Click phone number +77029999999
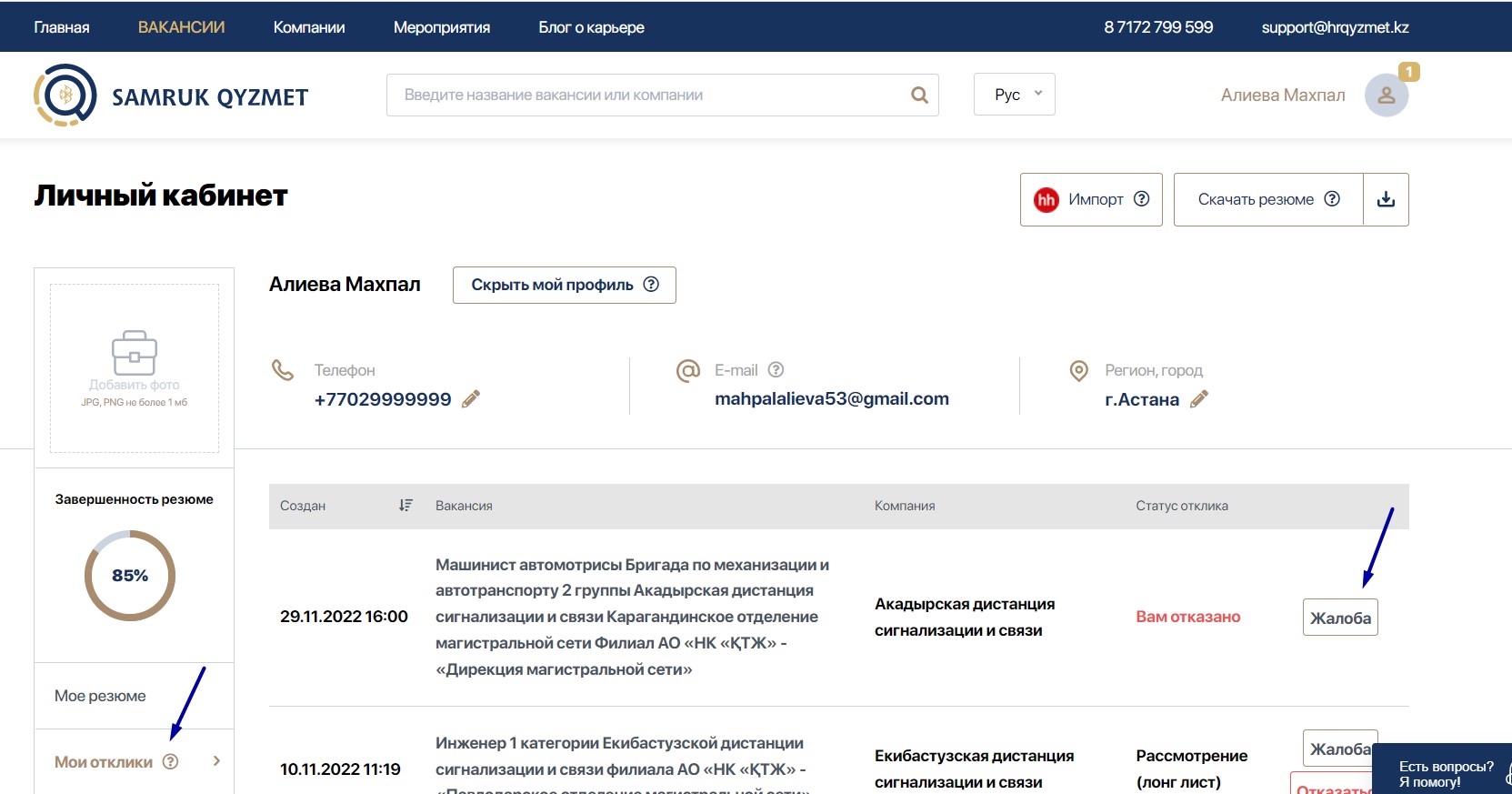Screen dimensions: 1512x794 coord(383,399)
